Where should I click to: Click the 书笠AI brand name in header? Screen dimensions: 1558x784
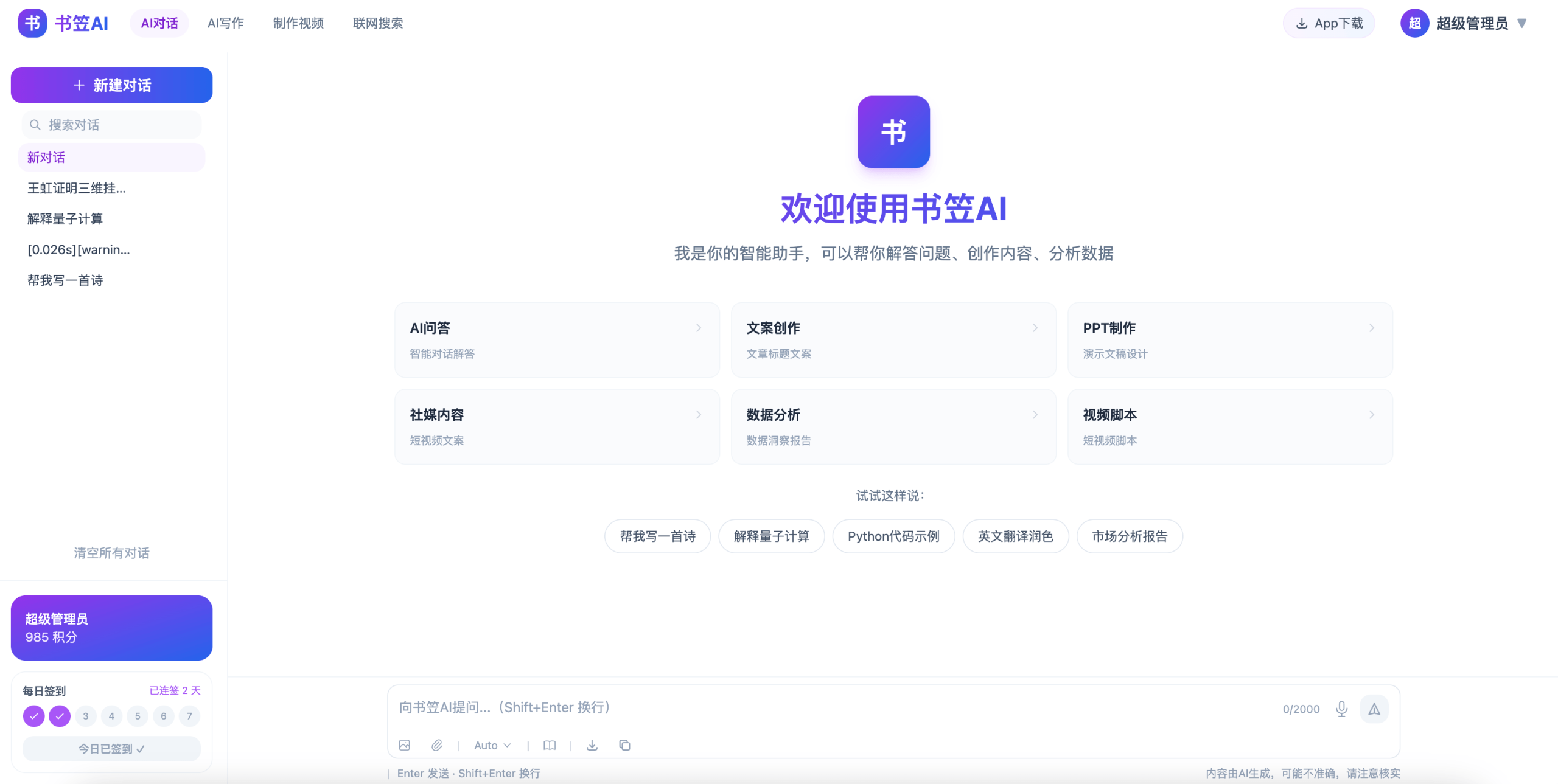82,23
